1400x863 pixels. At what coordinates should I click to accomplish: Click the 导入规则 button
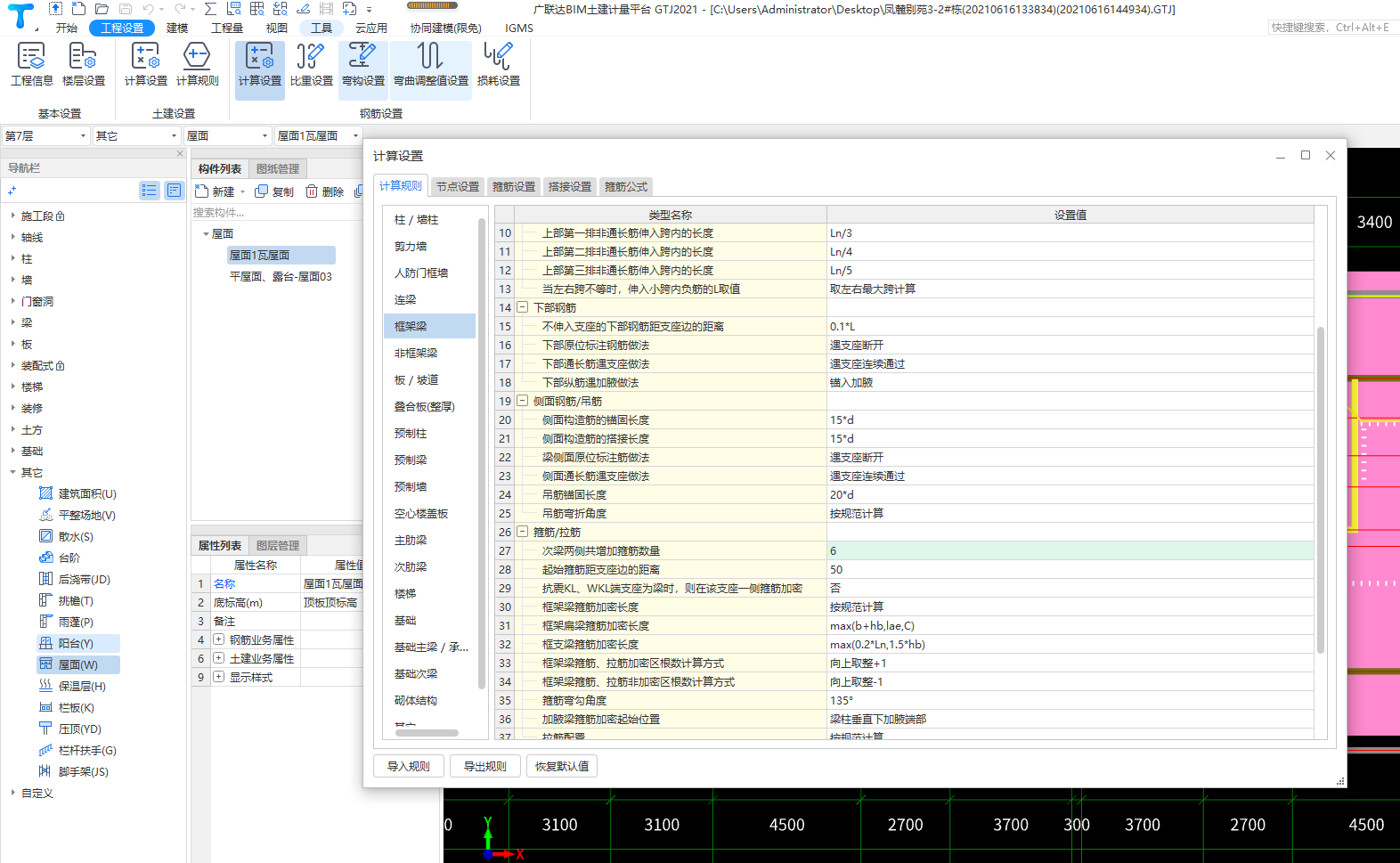(409, 766)
